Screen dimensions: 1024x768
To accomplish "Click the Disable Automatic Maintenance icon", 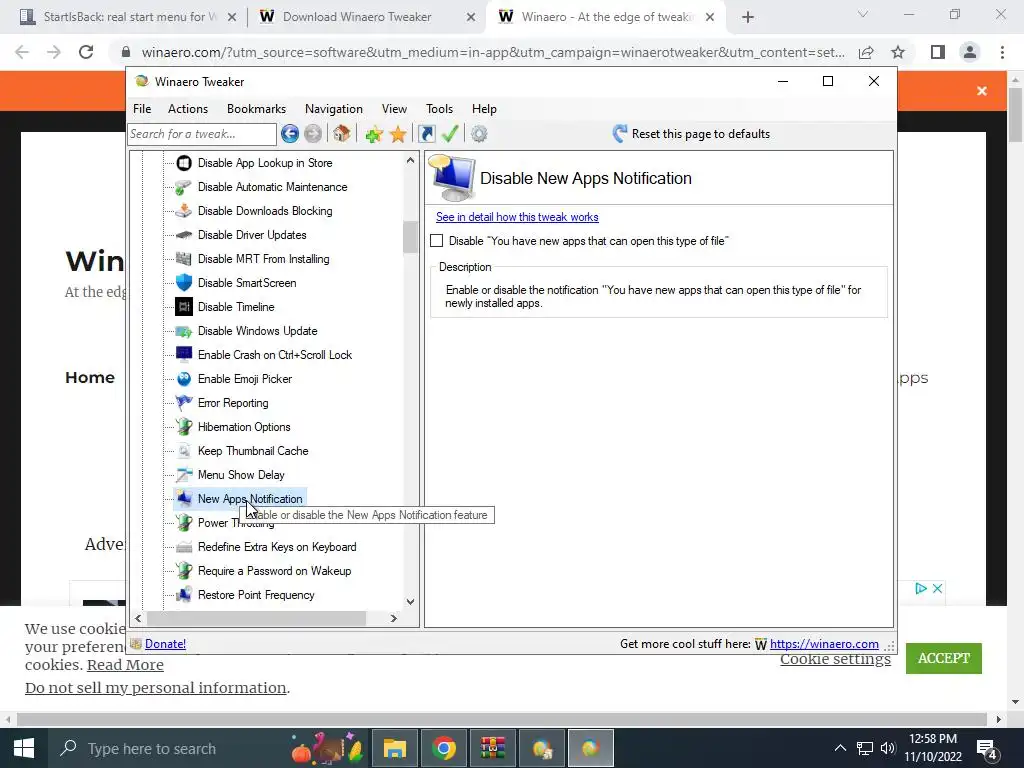I will (x=184, y=187).
